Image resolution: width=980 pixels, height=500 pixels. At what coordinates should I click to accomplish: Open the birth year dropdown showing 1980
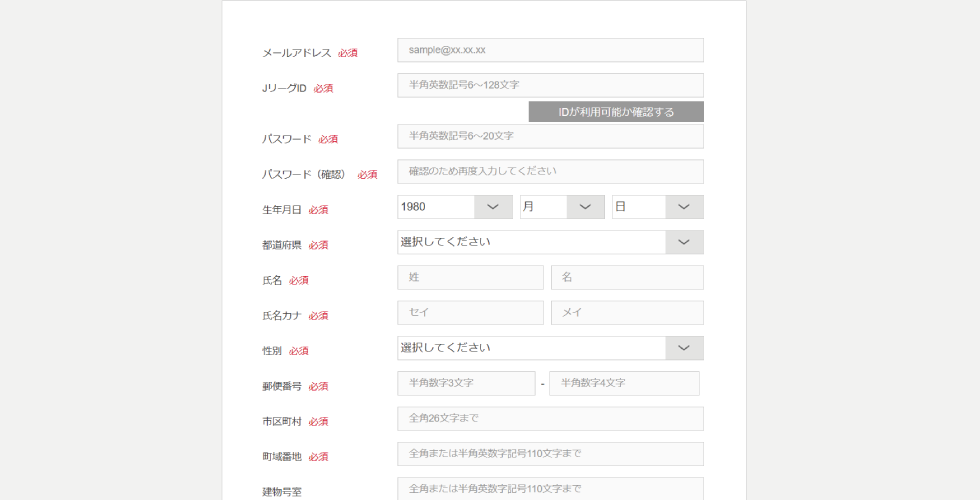[454, 207]
